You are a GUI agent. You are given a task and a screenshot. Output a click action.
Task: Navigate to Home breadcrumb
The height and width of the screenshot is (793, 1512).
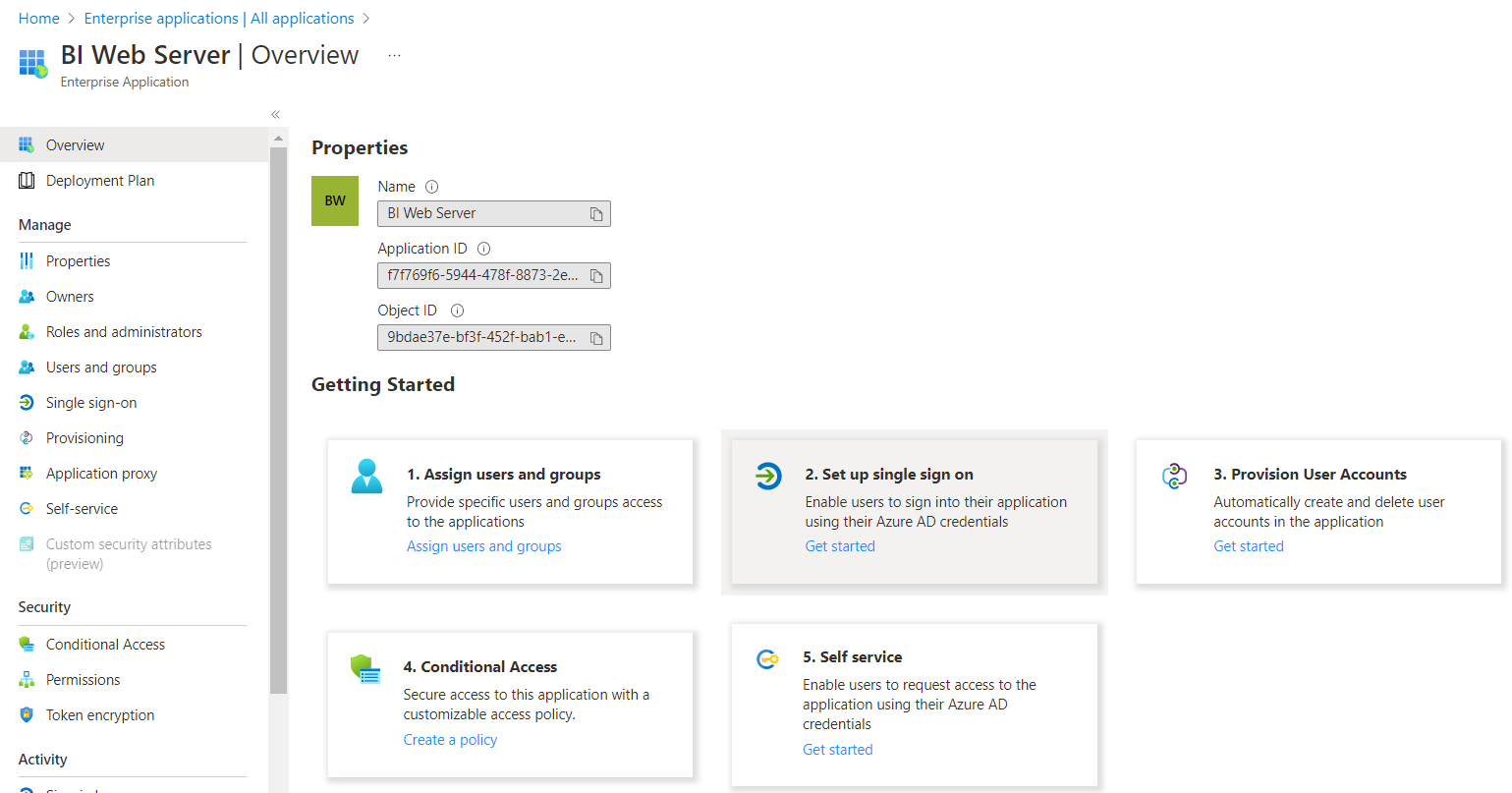coord(39,19)
